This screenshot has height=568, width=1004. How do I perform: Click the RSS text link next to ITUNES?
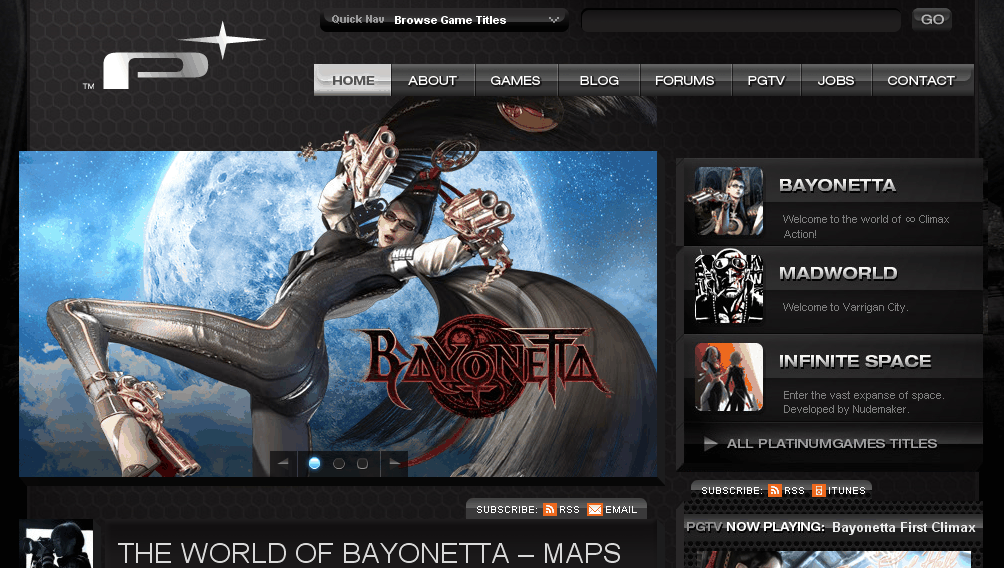[795, 491]
